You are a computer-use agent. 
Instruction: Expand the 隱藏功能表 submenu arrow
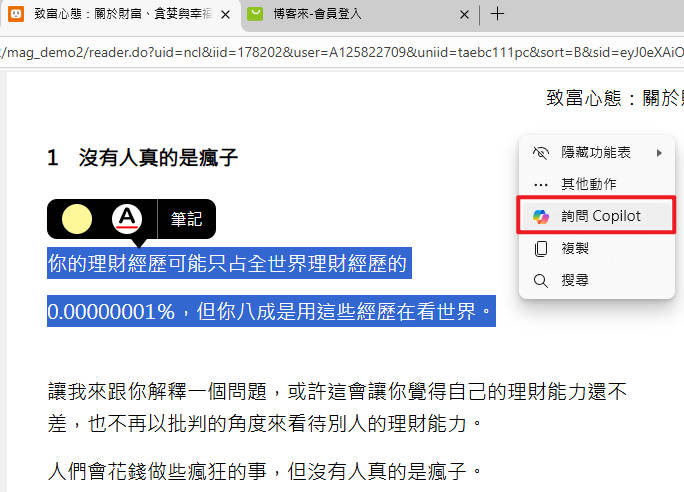tap(659, 153)
